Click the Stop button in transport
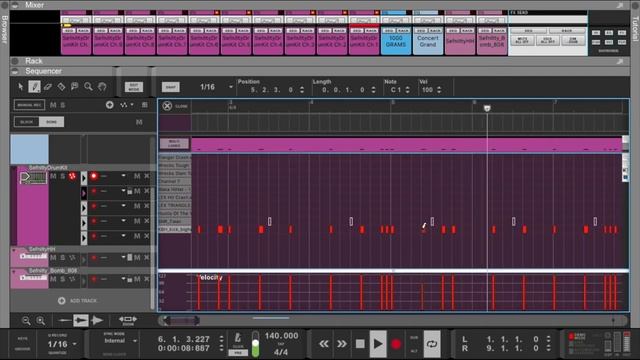Image resolution: width=640 pixels, height=360 pixels. [360, 344]
